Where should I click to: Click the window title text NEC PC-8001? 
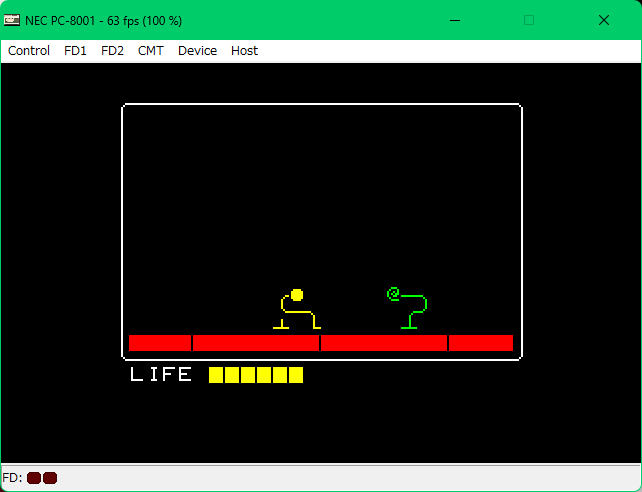60,21
